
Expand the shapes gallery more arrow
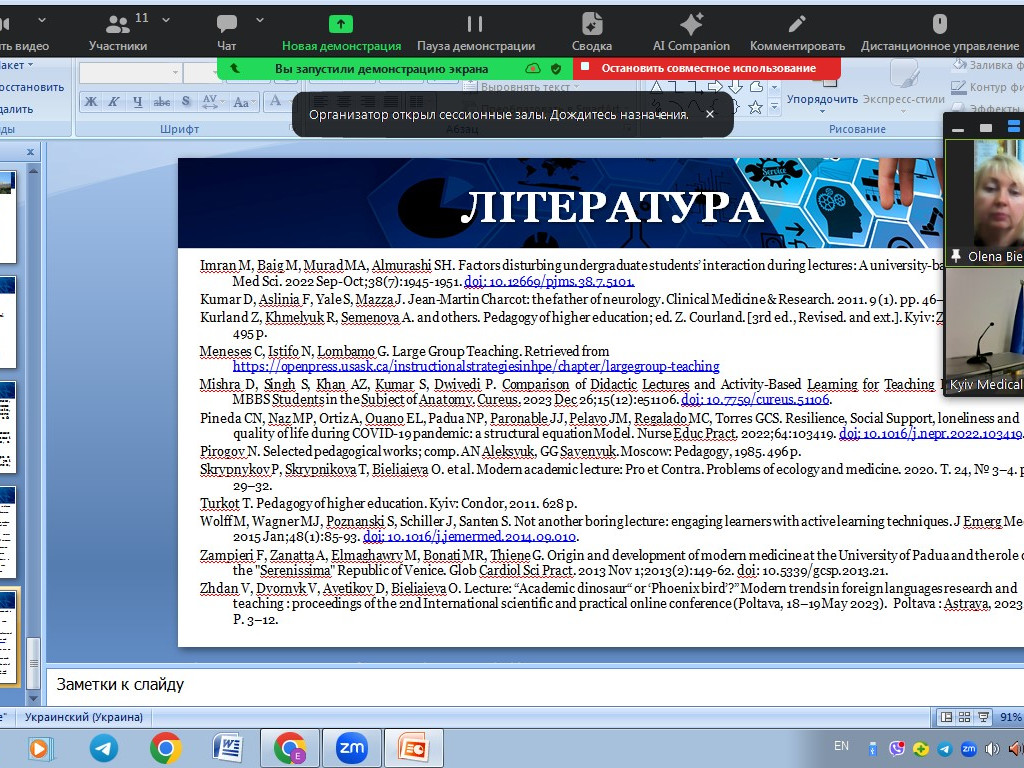[775, 107]
